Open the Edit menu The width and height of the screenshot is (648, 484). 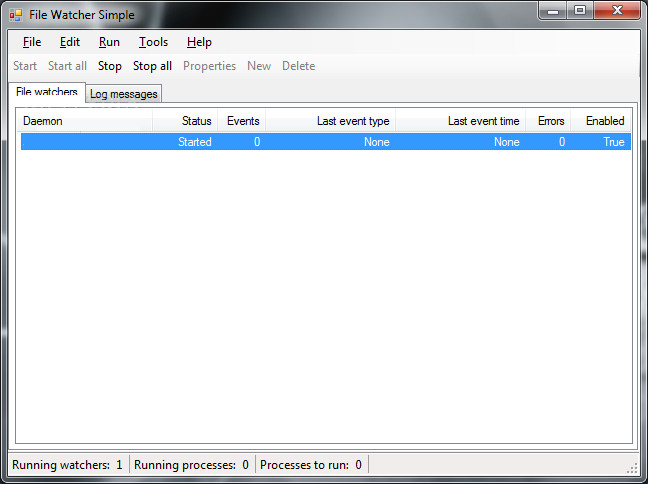point(70,42)
